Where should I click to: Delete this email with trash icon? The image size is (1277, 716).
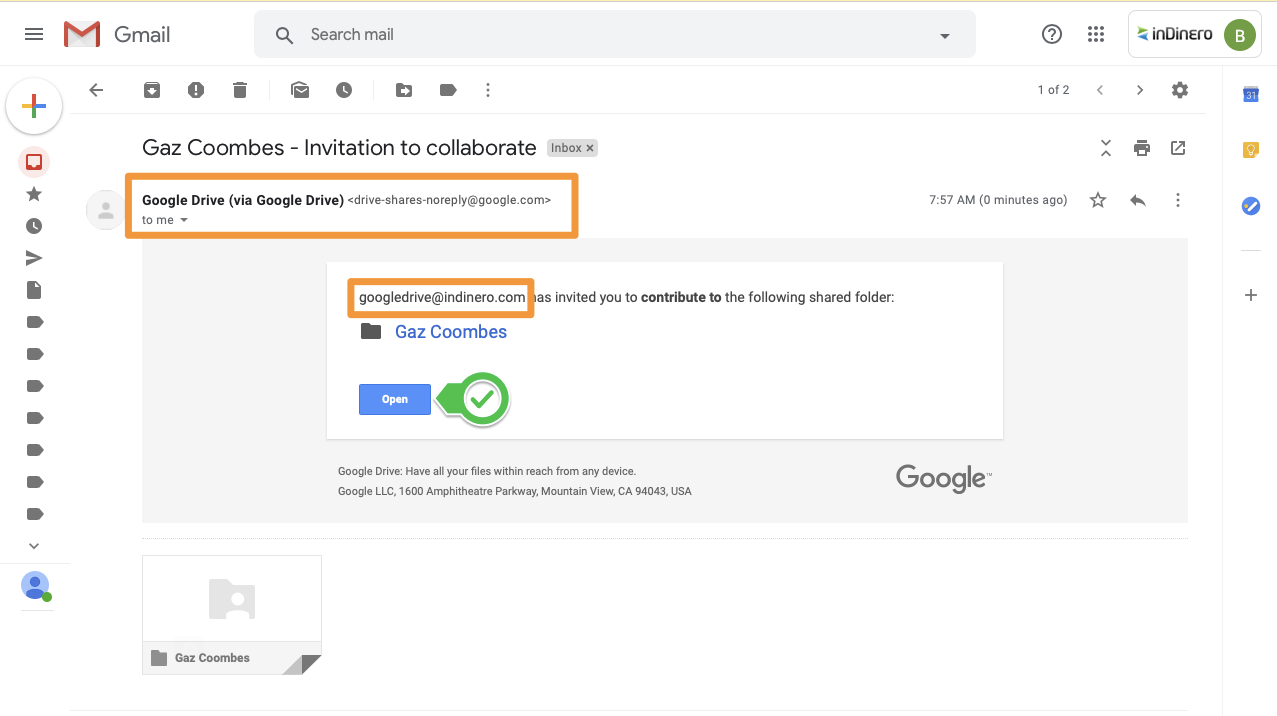[x=240, y=90]
